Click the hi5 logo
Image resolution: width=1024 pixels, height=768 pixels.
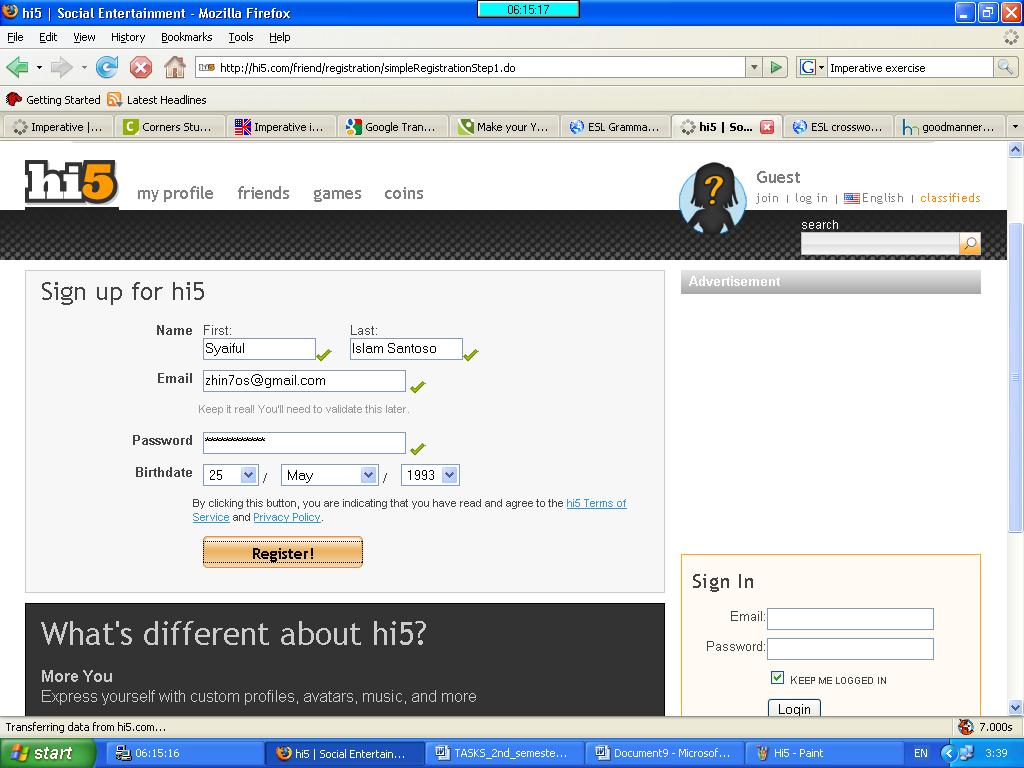pos(71,182)
